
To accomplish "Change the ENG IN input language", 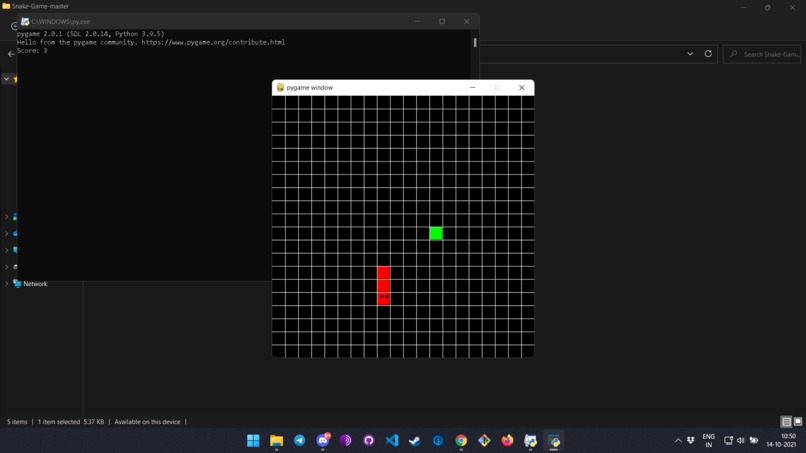I will pos(709,441).
